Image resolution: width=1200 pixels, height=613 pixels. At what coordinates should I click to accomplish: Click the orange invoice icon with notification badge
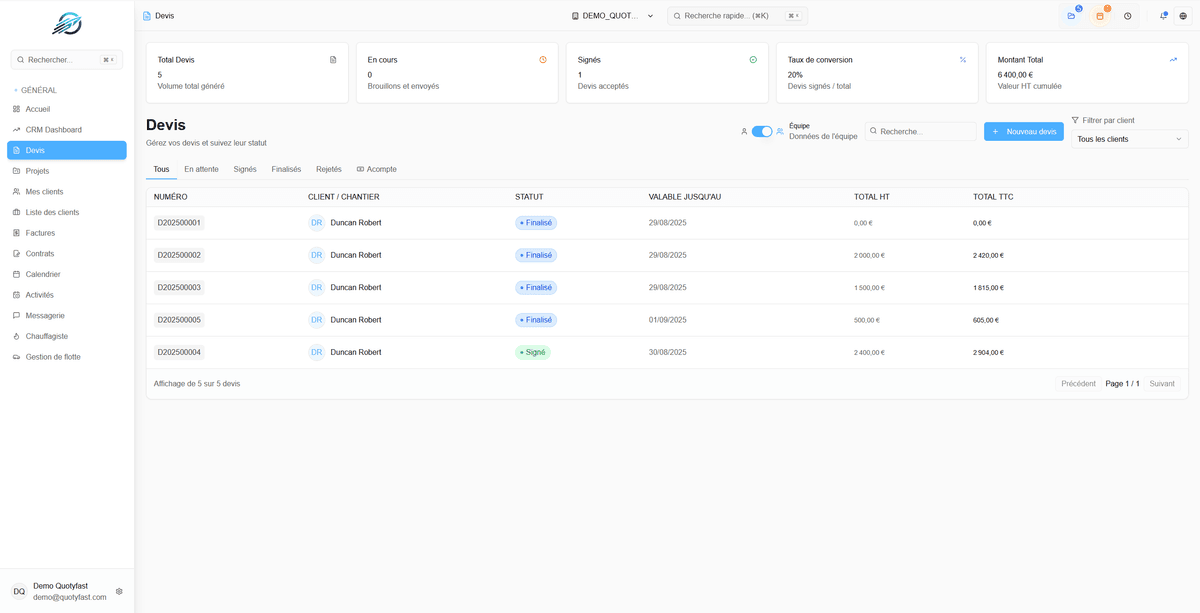[x=1100, y=15]
